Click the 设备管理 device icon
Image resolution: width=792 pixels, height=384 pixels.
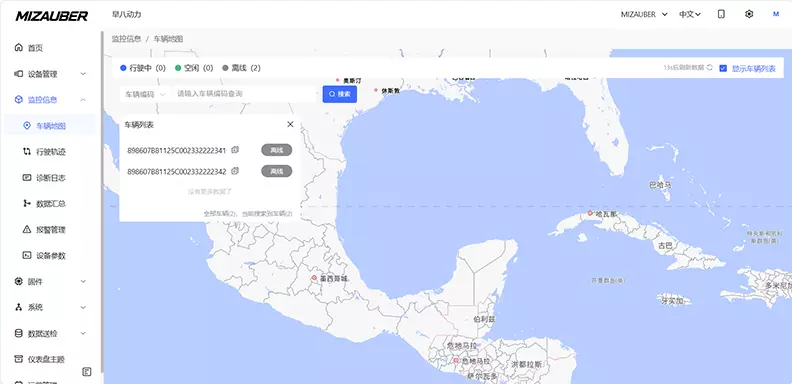[19, 74]
